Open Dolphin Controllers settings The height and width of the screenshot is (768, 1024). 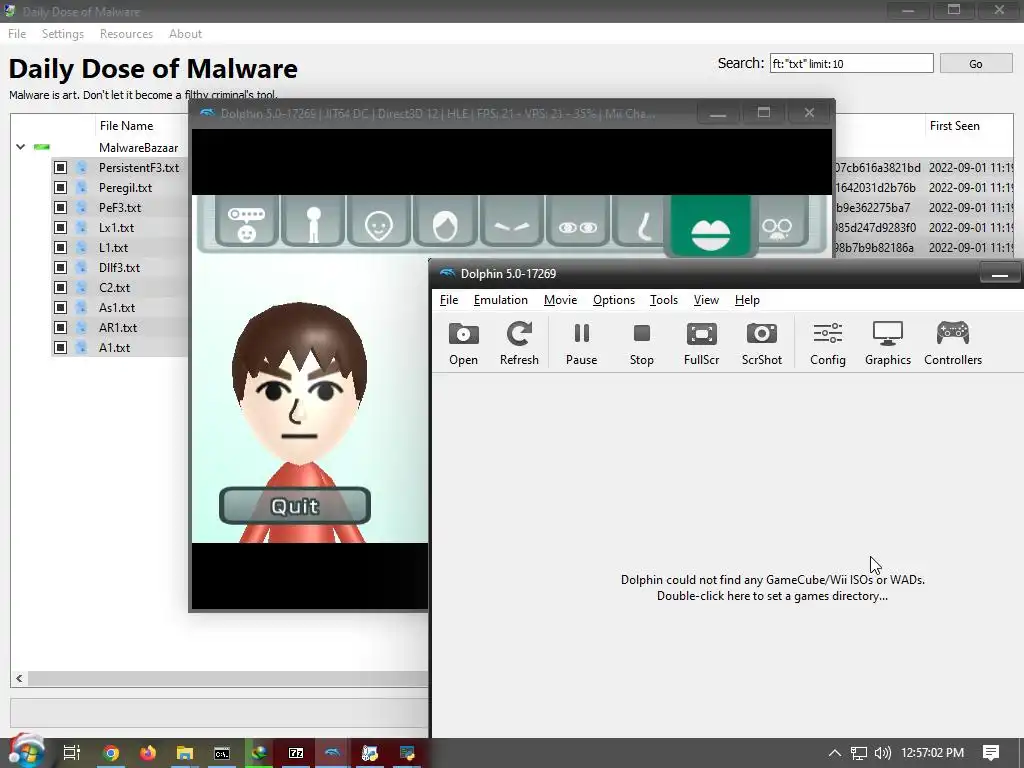(953, 344)
